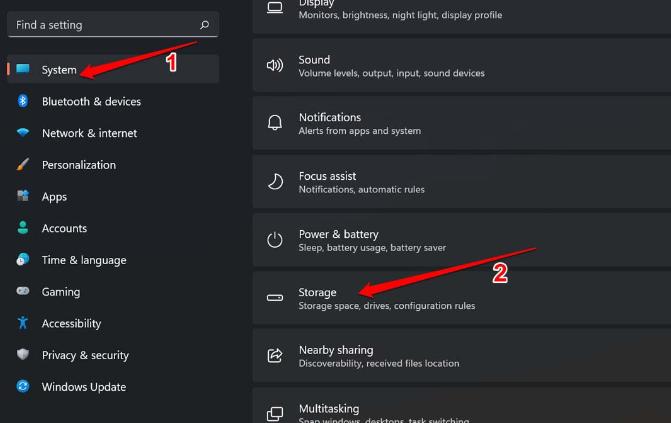Open Storage settings card
Viewport: 671px width, 423px height.
tap(462, 298)
